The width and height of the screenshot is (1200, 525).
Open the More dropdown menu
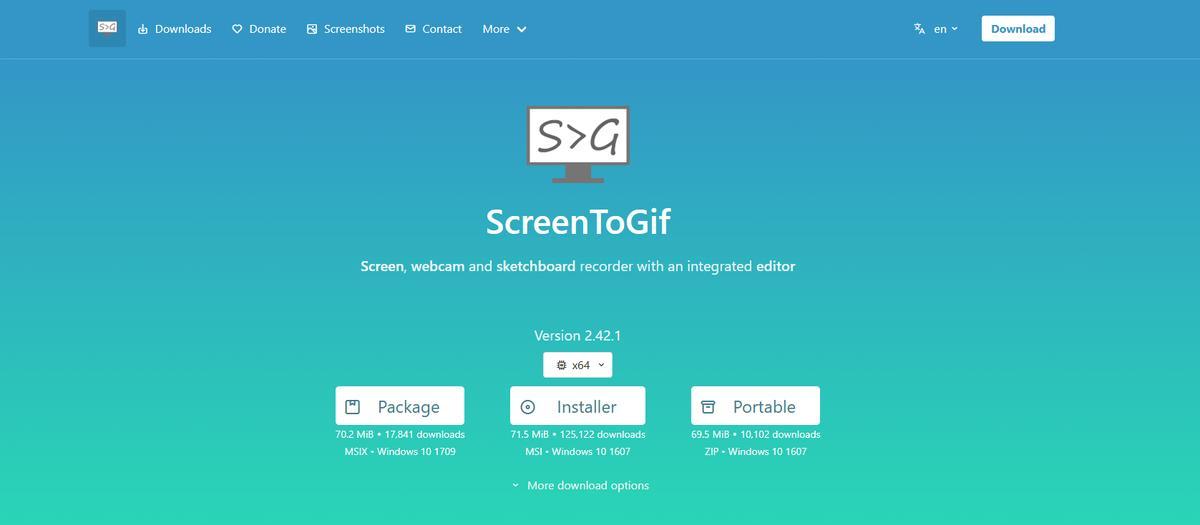click(x=504, y=29)
